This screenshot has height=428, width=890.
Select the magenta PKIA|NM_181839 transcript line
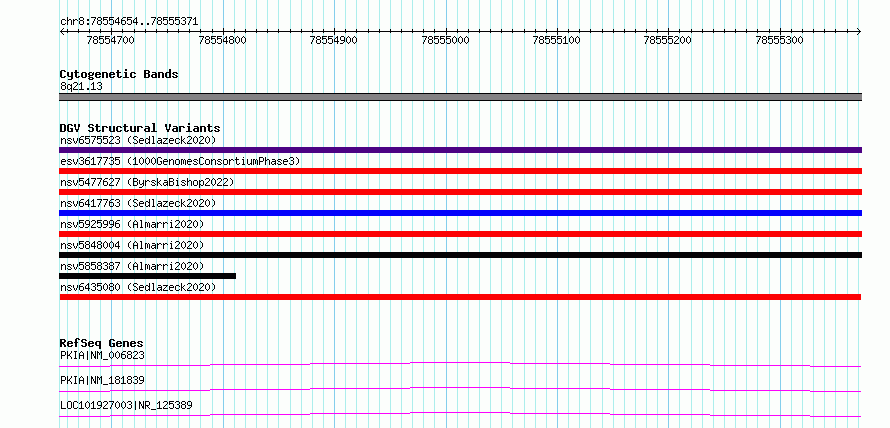(x=460, y=389)
